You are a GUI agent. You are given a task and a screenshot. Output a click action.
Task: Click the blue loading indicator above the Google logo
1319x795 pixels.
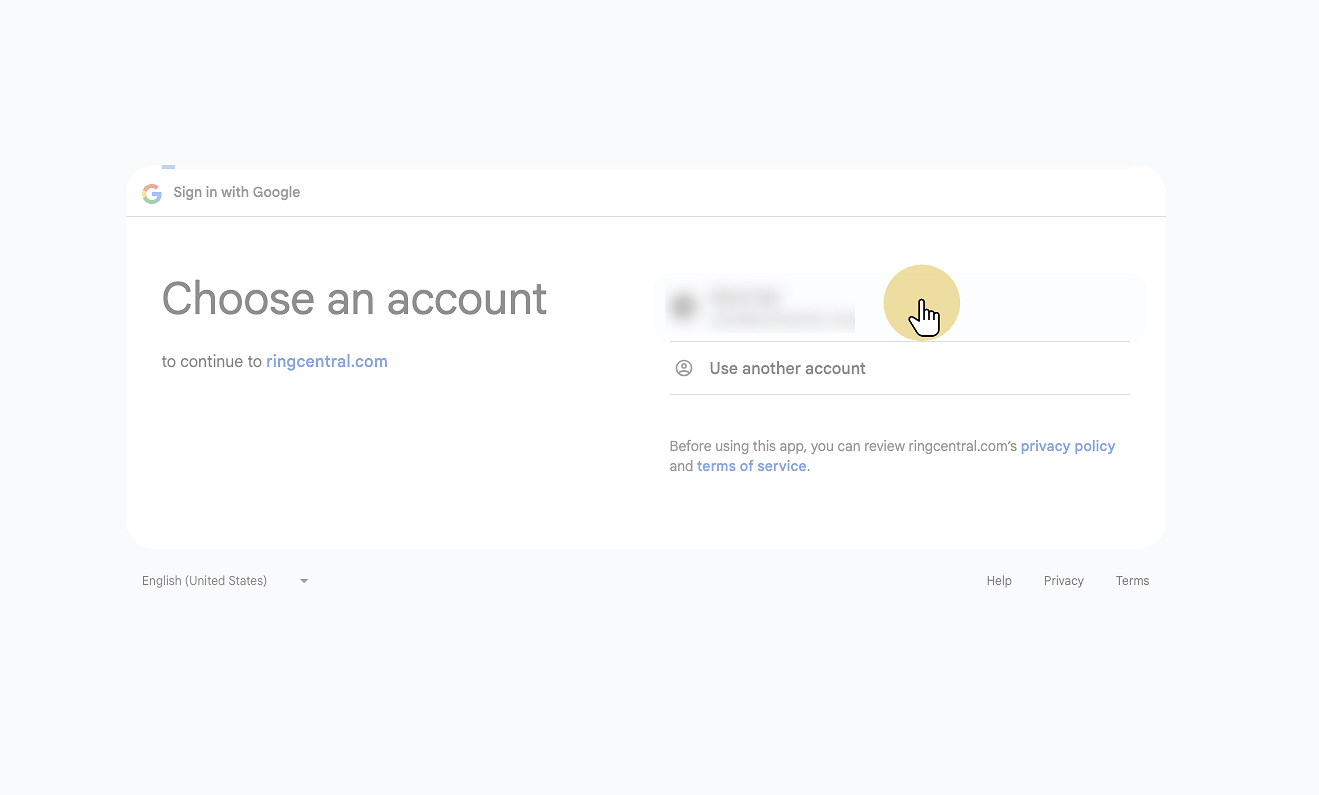click(x=168, y=167)
